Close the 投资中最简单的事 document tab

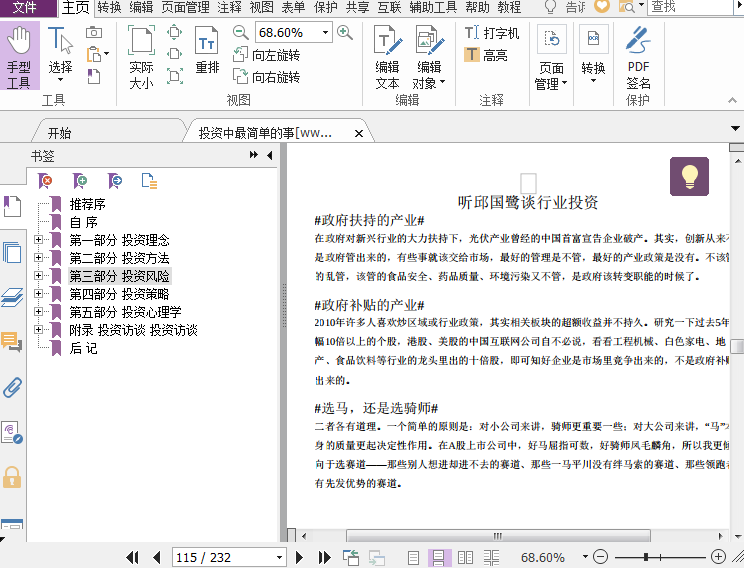[359, 134]
